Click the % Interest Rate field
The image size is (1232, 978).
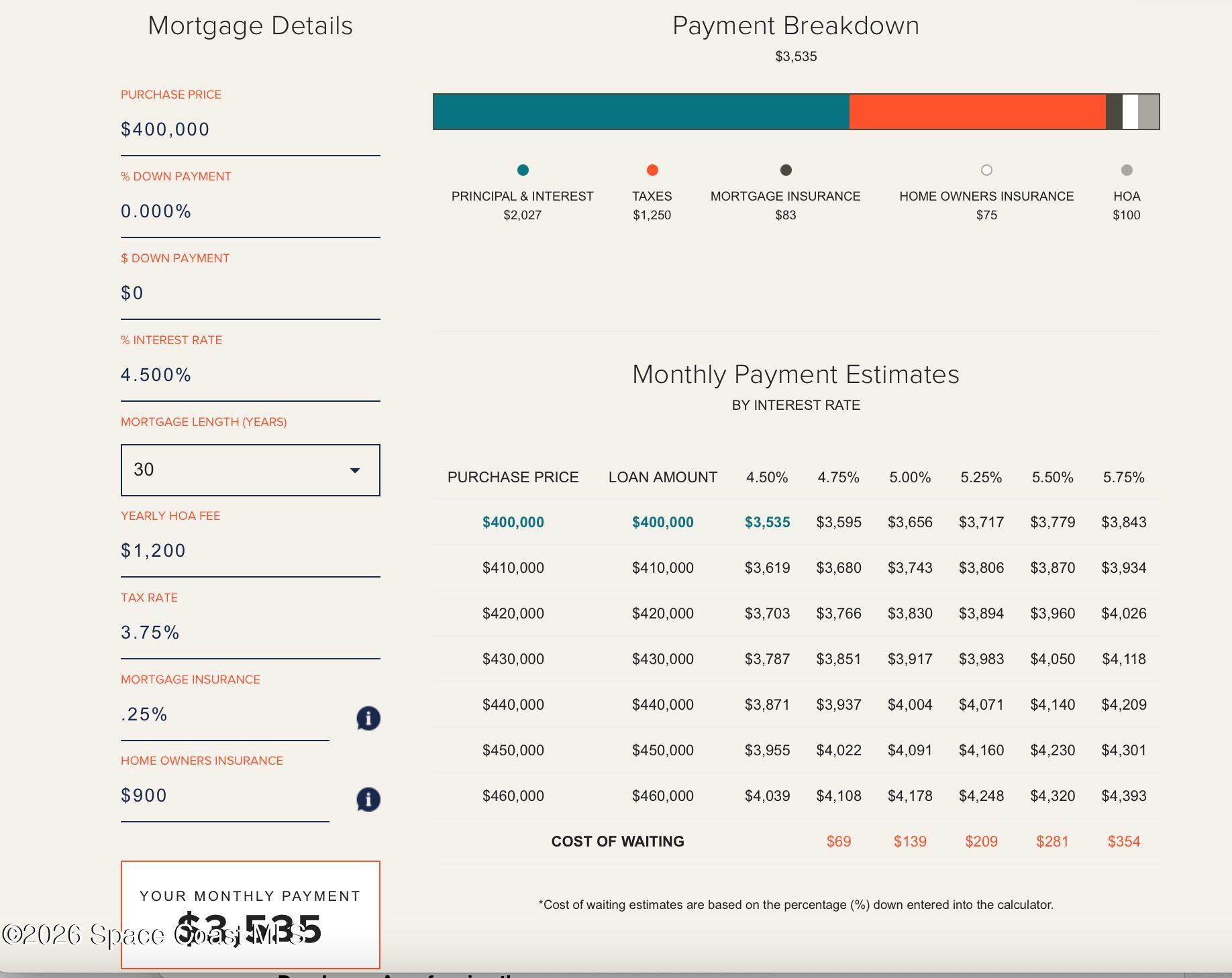250,375
